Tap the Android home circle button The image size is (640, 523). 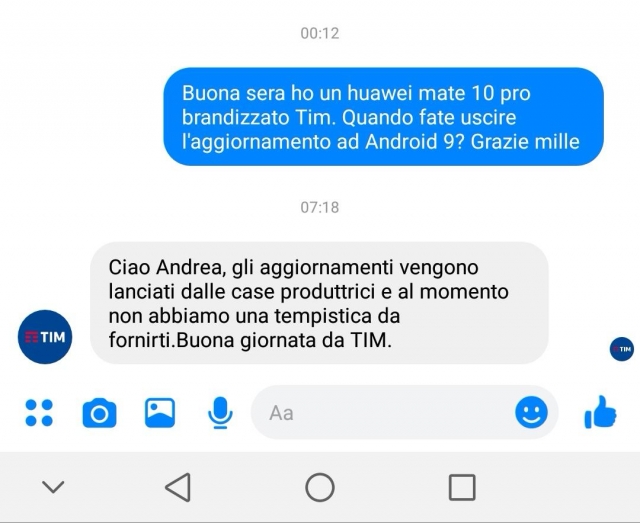coord(320,487)
